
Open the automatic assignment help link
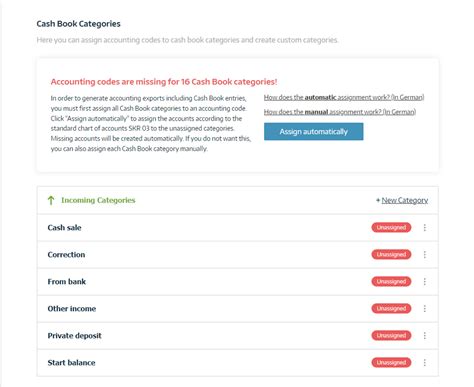pos(344,97)
